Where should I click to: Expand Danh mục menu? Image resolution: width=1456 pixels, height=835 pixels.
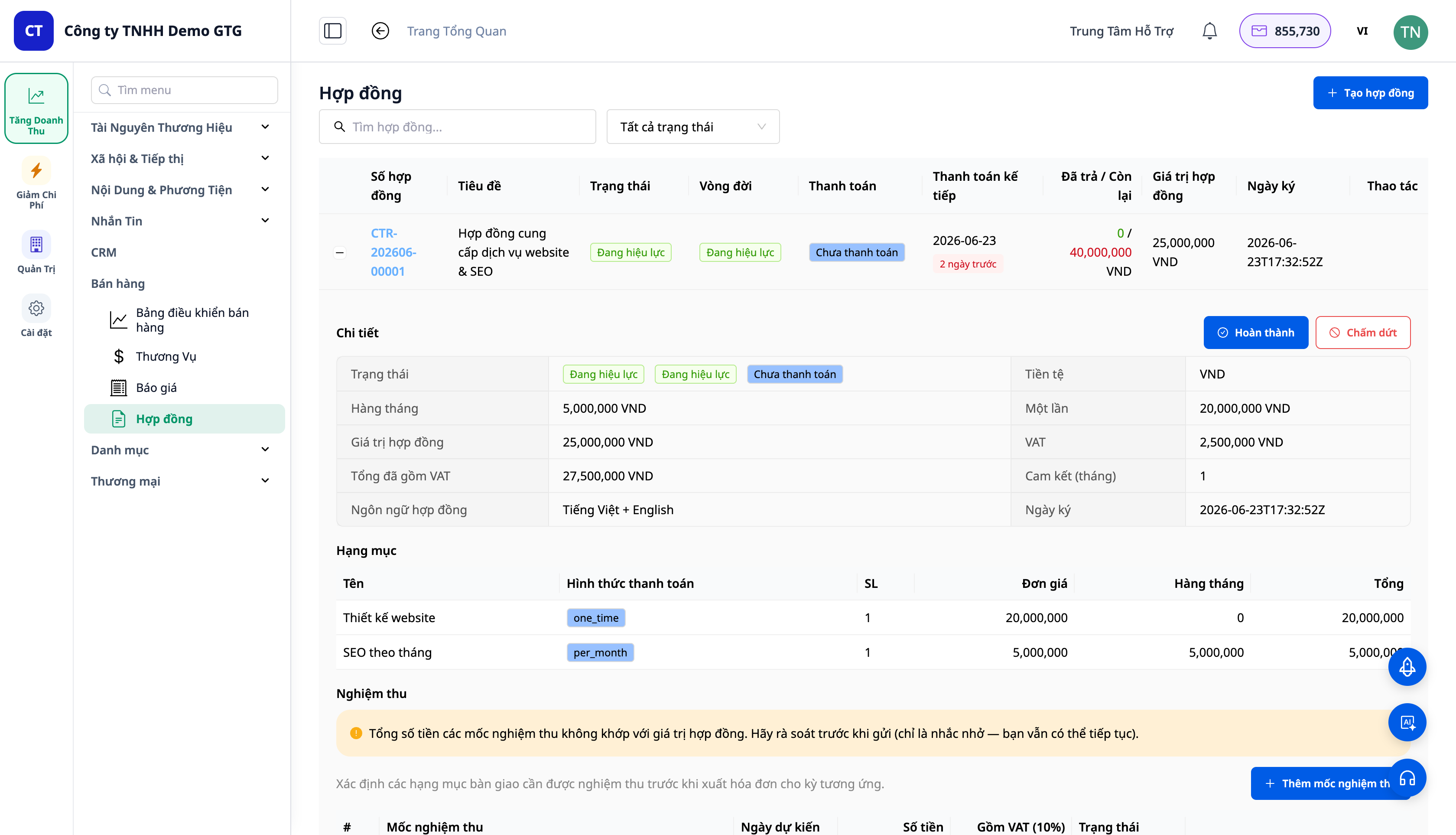[181, 450]
